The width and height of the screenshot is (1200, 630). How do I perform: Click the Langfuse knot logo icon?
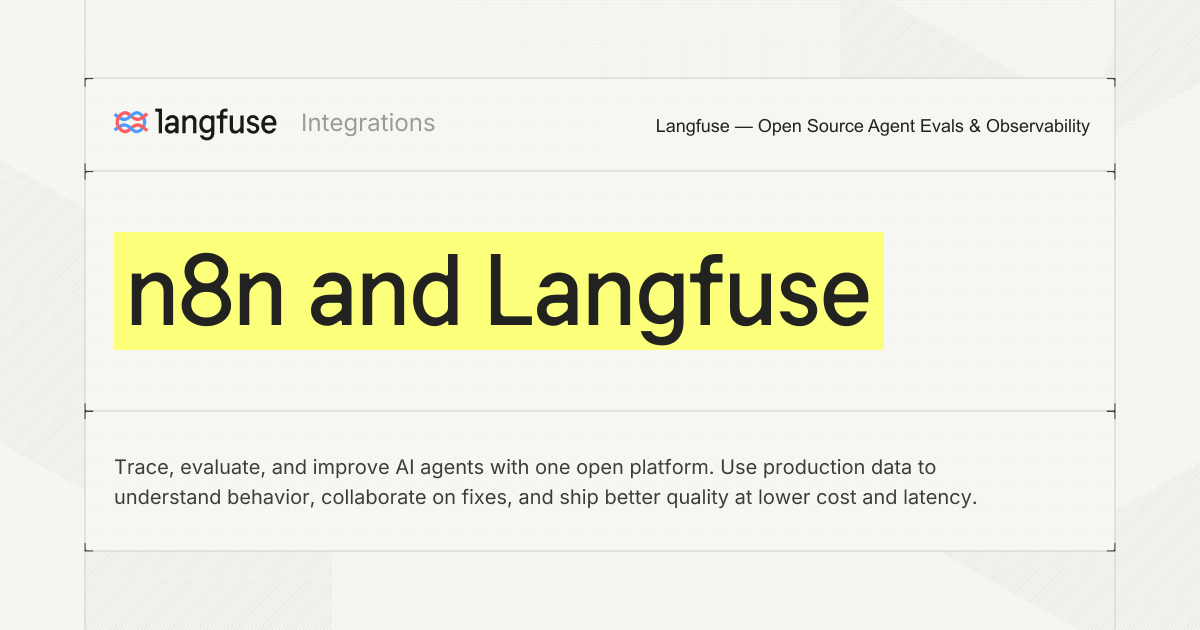tap(131, 123)
